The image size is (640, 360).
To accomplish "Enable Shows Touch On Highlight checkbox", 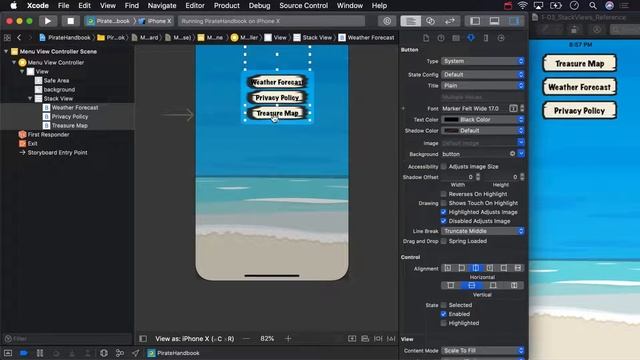I will point(444,203).
